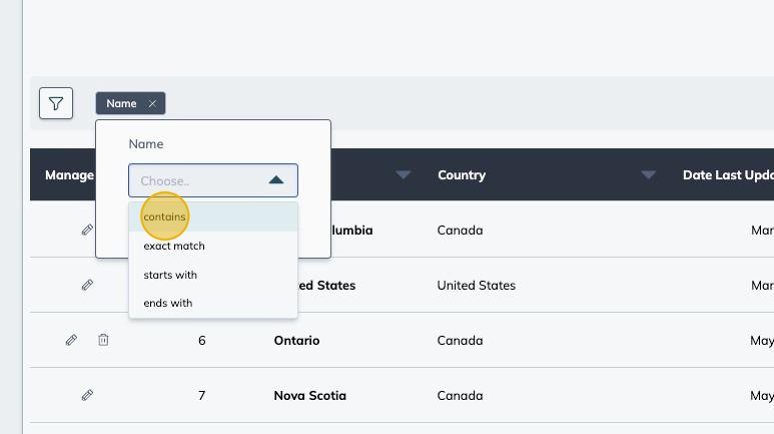The image size is (774, 434).
Task: Select the "contains" filter option
Action: 165,217
